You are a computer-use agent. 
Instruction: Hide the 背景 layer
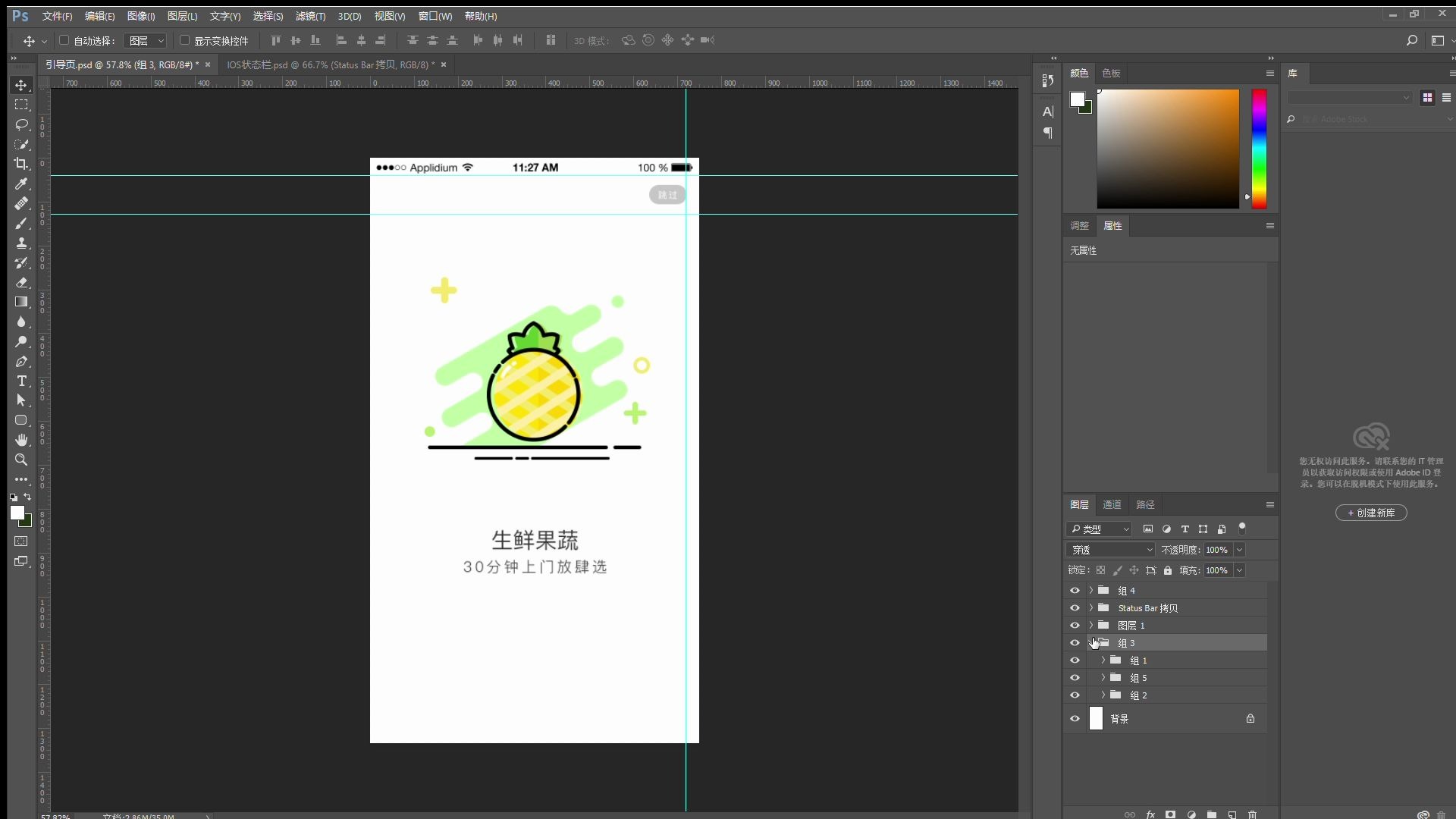point(1075,718)
